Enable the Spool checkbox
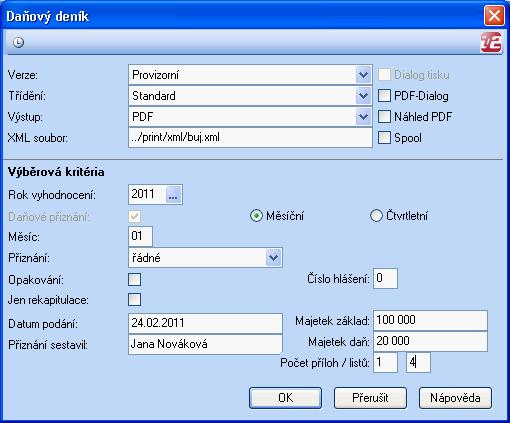This screenshot has height=423, width=510. [384, 138]
